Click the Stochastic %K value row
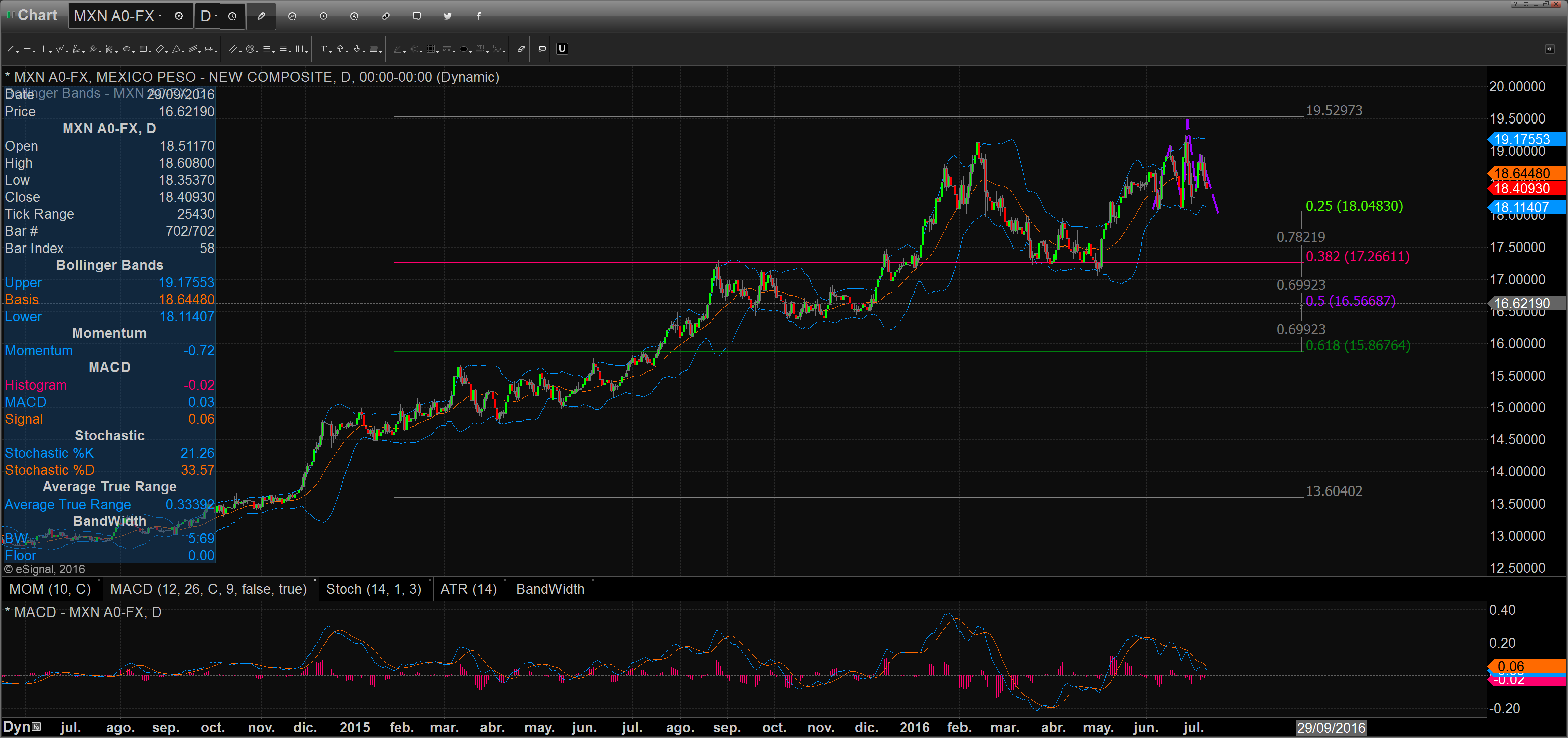Screen dimensions: 1568x738 (109, 453)
